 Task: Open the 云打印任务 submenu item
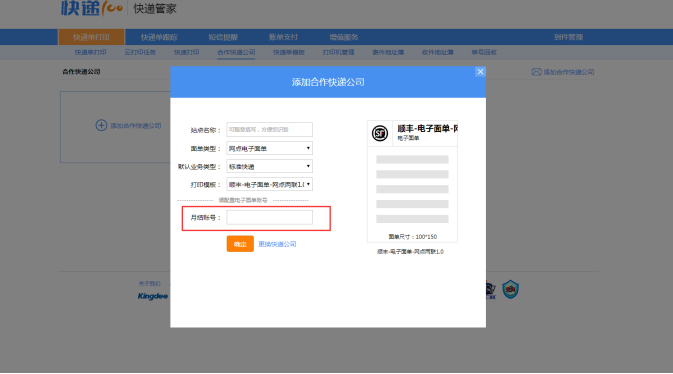pyautogui.click(x=140, y=52)
